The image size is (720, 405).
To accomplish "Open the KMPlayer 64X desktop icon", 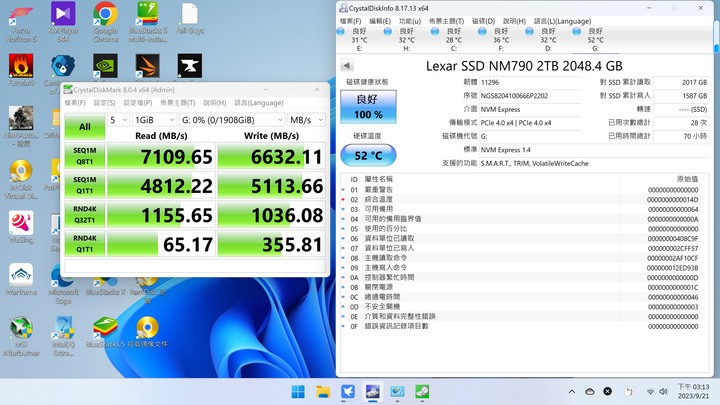I will 63,22.
